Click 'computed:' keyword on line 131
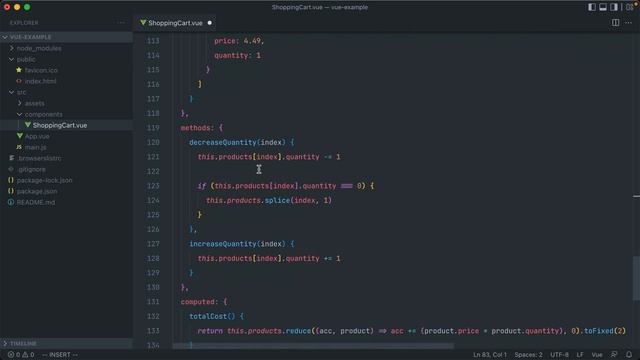The image size is (640, 360). point(200,302)
